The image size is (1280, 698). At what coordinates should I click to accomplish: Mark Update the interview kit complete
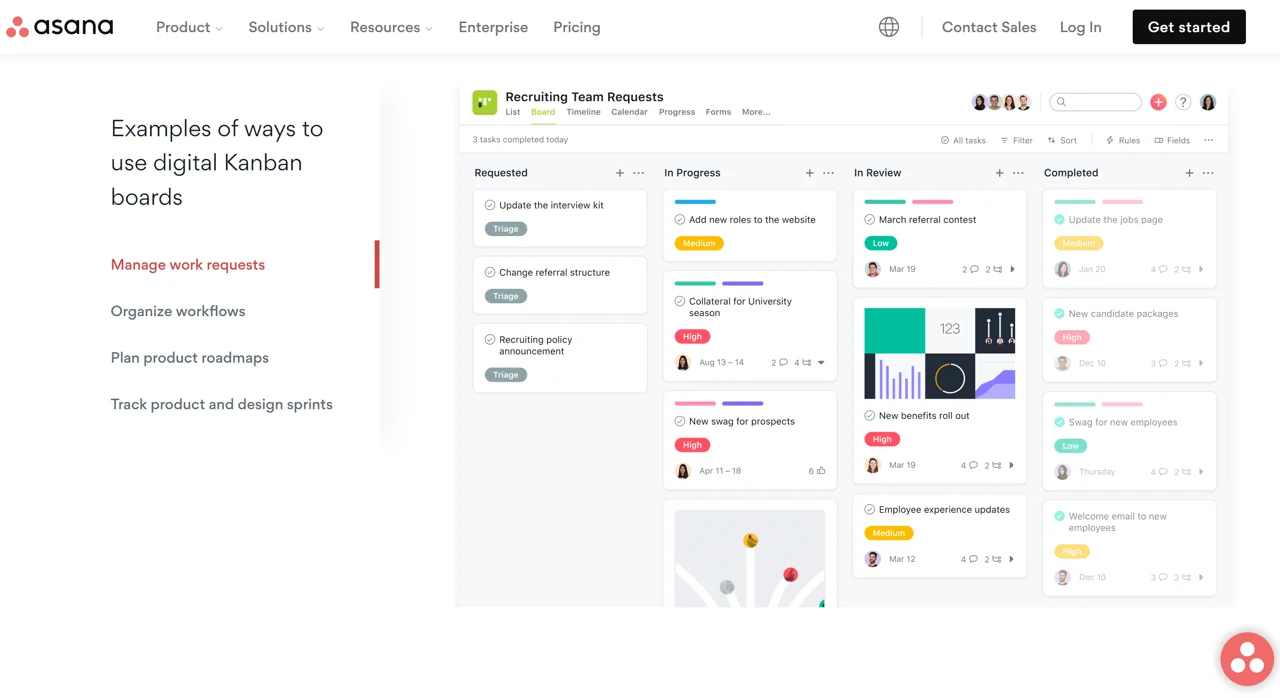tap(490, 205)
